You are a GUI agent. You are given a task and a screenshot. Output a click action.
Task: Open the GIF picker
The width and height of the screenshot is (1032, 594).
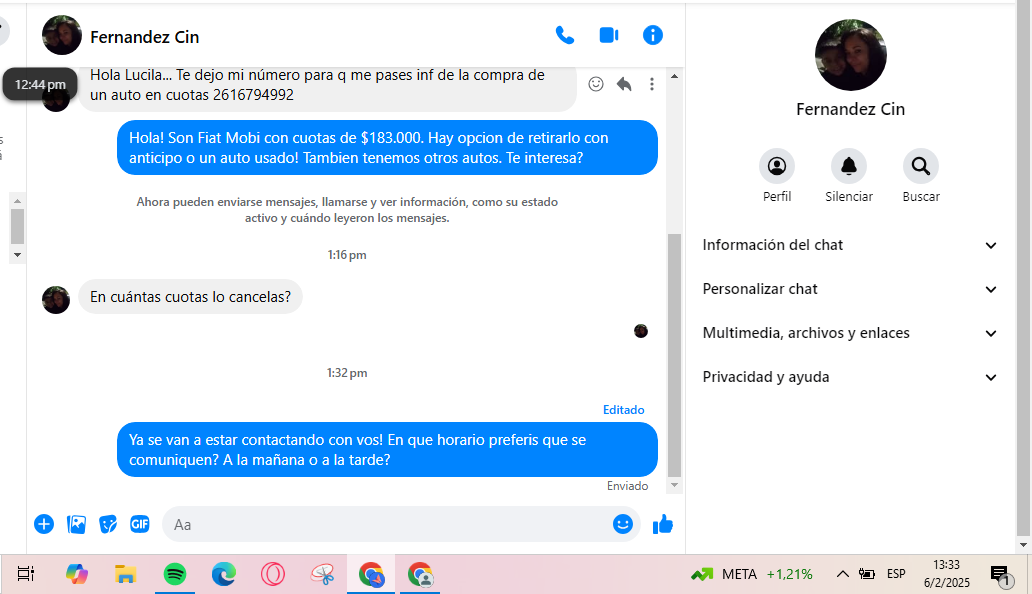(140, 524)
